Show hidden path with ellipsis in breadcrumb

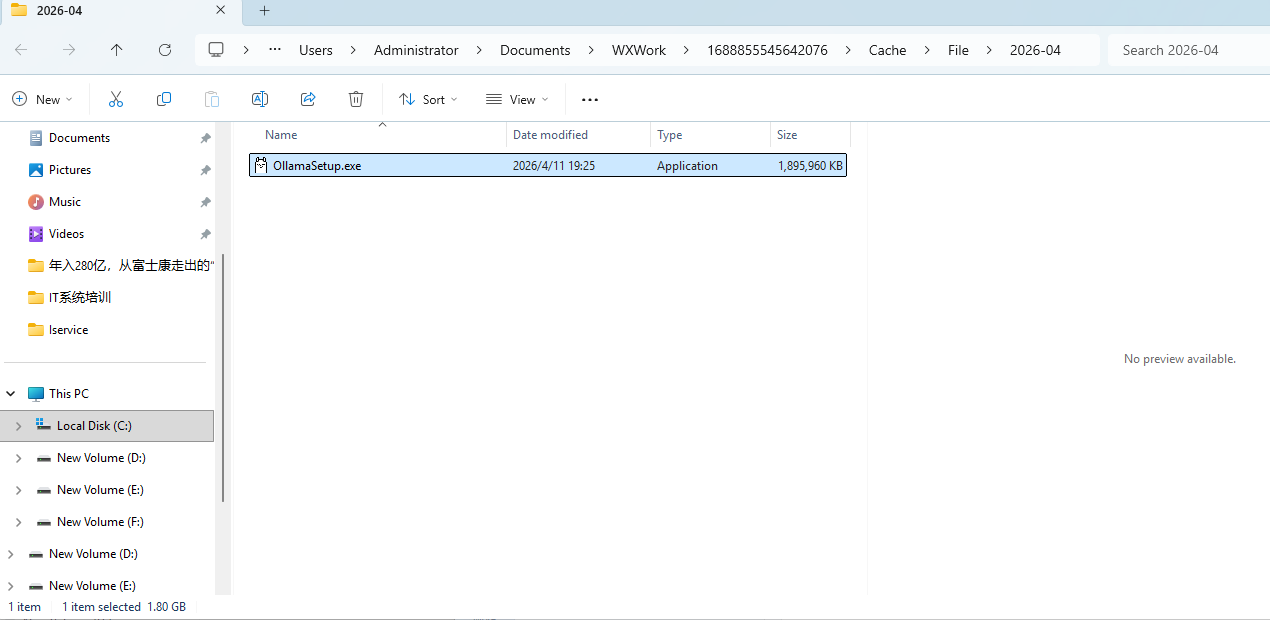[275, 50]
